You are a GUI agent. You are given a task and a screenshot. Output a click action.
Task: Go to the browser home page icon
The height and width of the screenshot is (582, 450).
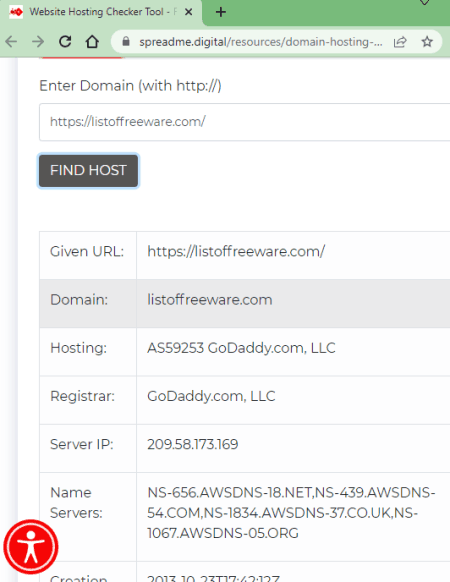(x=92, y=42)
